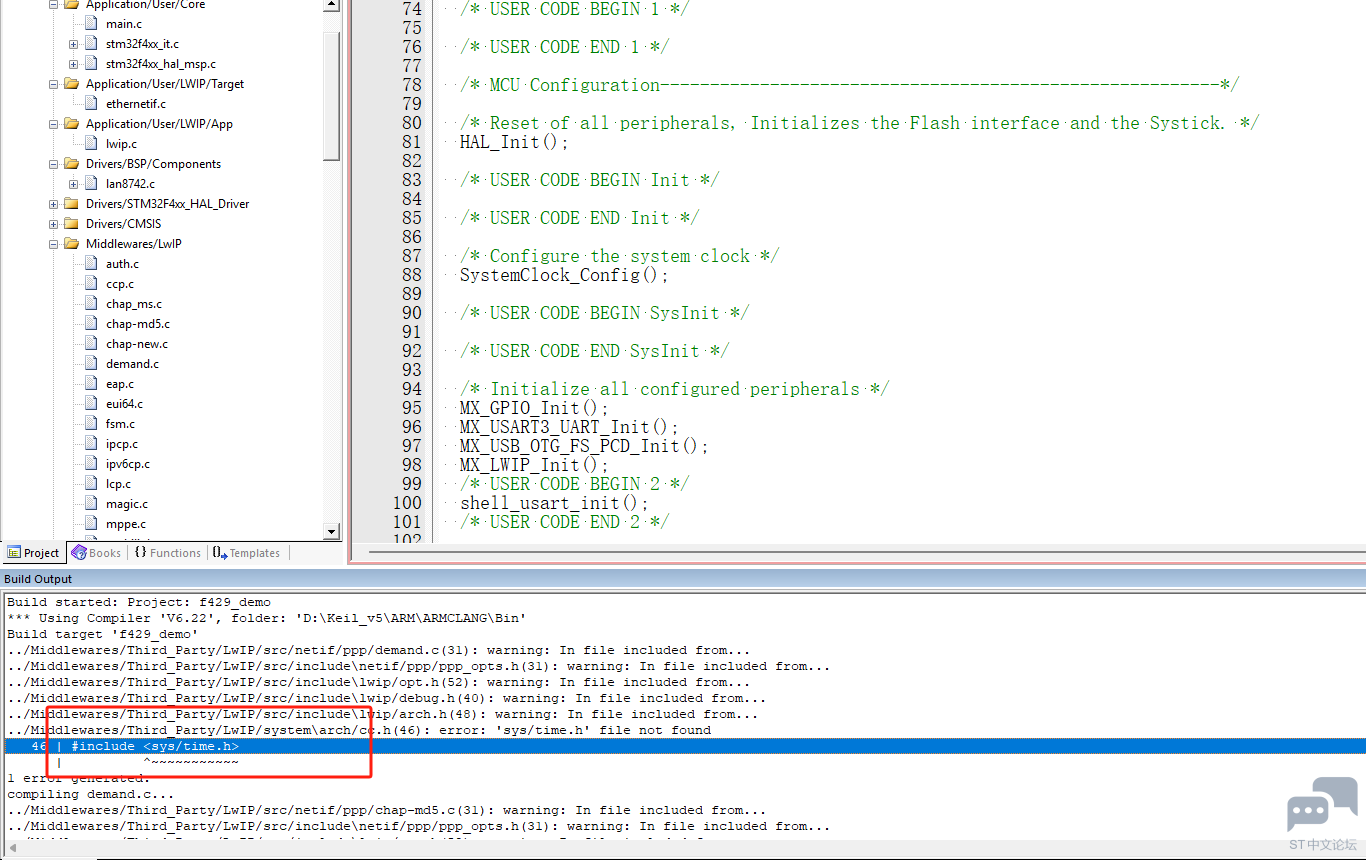1366x860 pixels.
Task: Expand the Drivers/CMSIS group
Action: (53, 224)
